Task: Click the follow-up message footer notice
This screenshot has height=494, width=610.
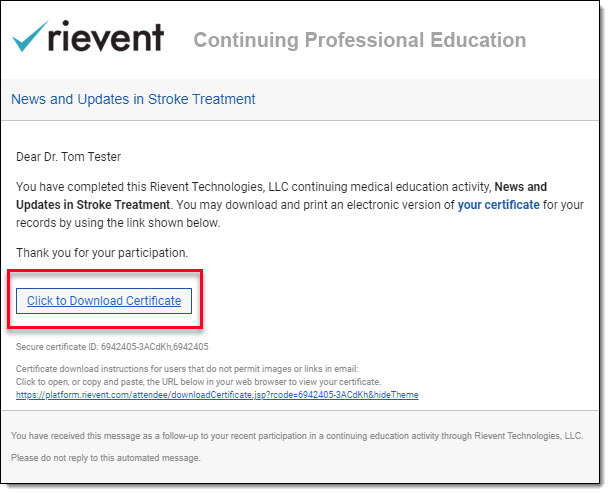Action: click(297, 436)
